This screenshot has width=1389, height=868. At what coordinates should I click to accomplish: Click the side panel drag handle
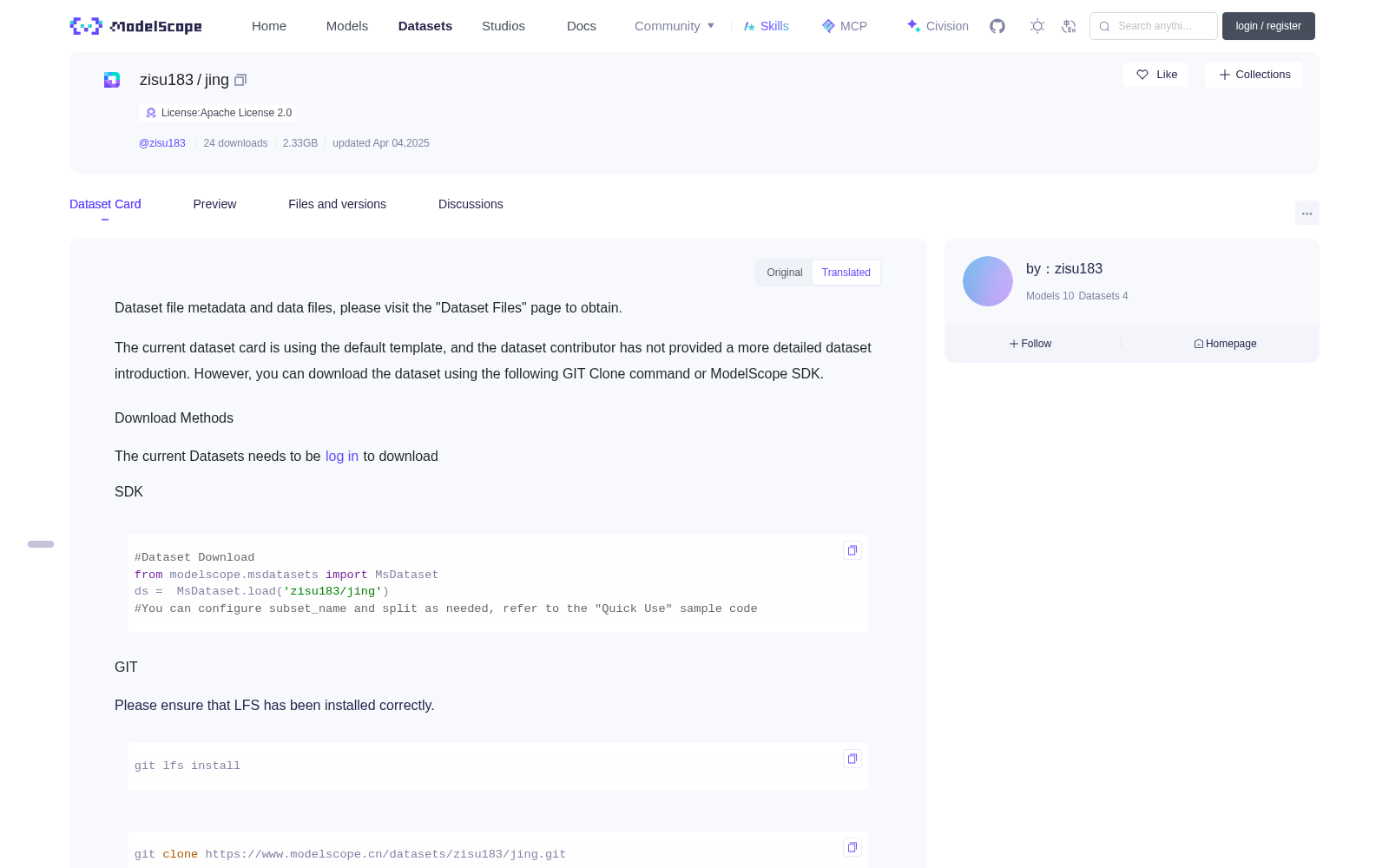[41, 544]
